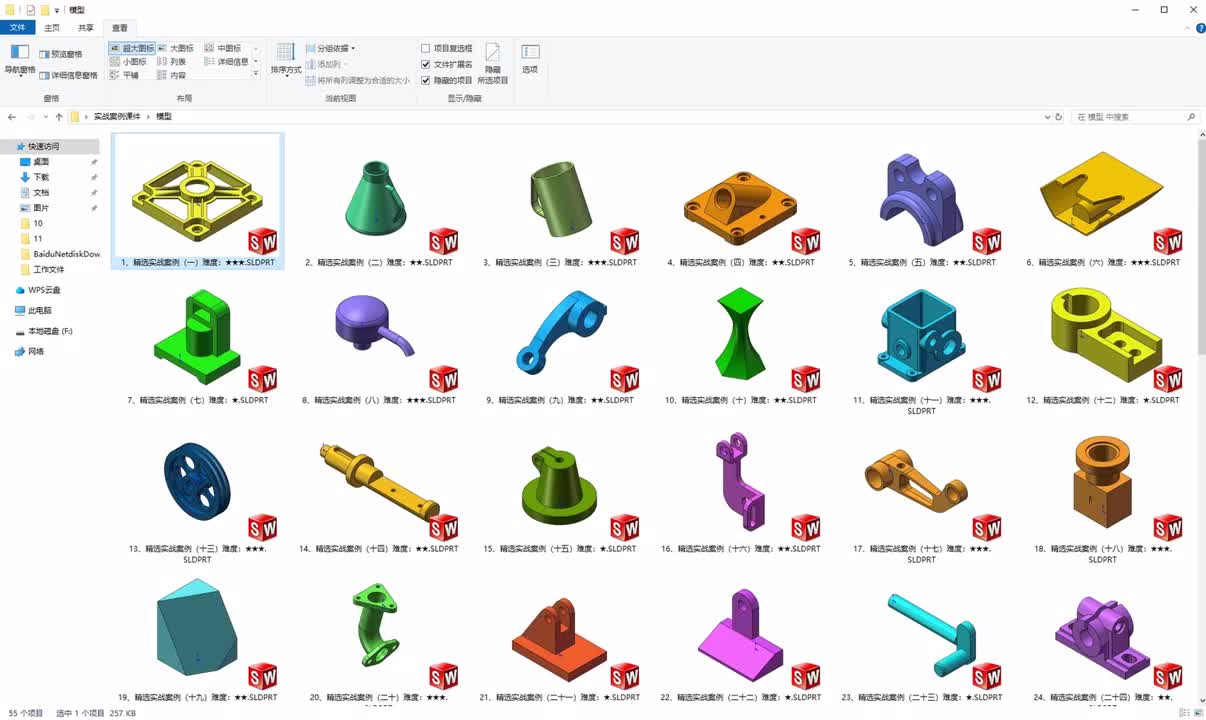The height and width of the screenshot is (720, 1206).
Task: Switch layout to 内容 content view
Action: point(172,75)
